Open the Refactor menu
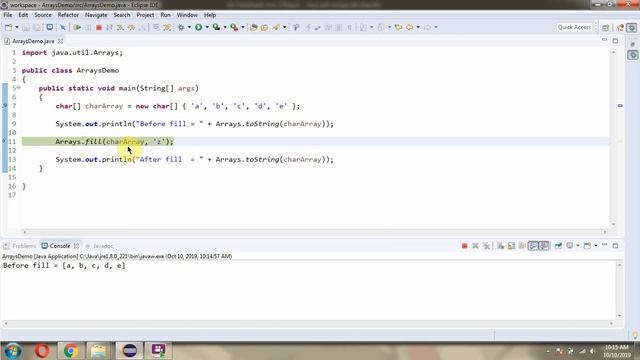This screenshot has height=360, width=640. (68, 15)
